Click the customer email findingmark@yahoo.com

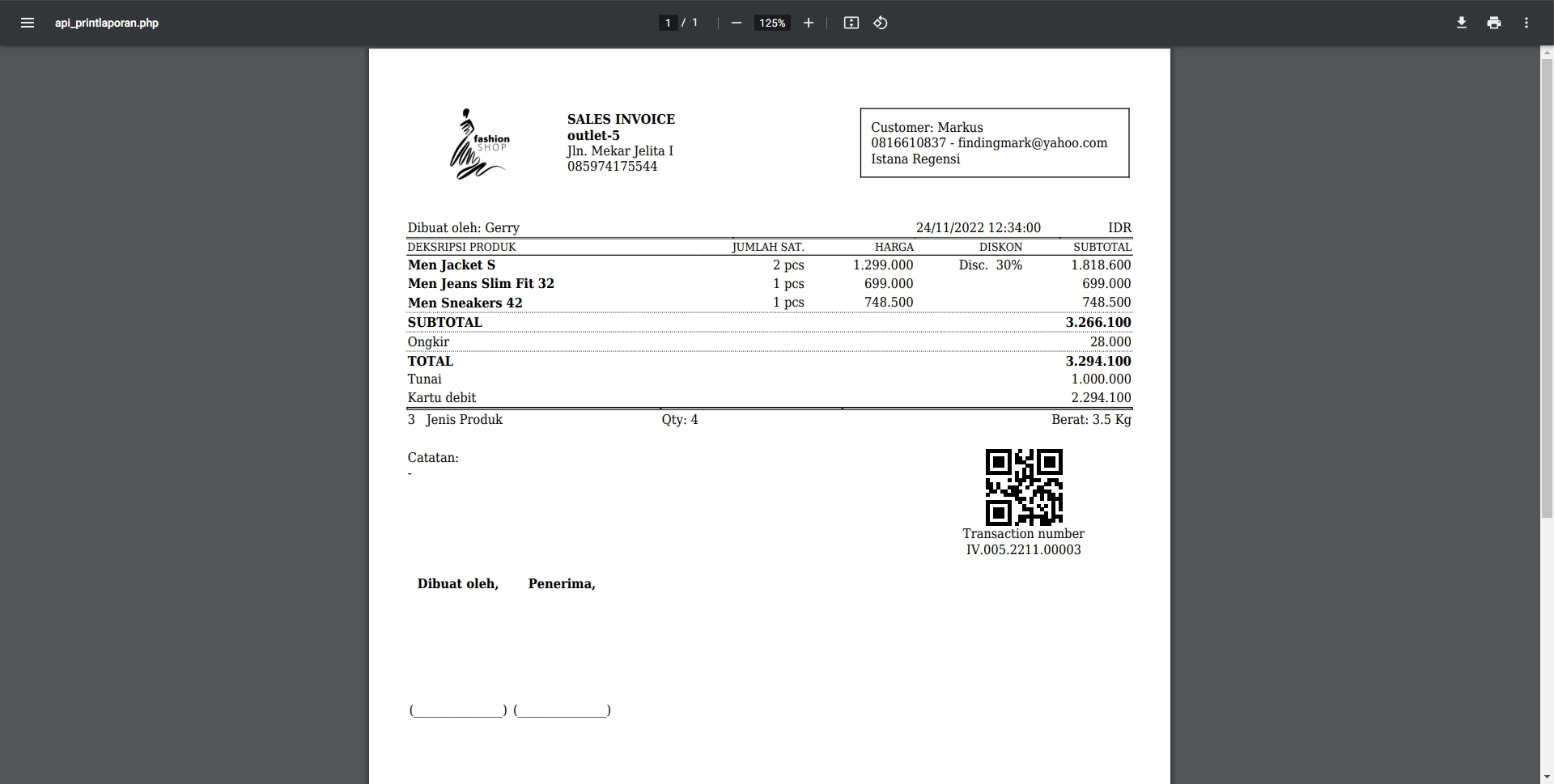coord(1032,143)
